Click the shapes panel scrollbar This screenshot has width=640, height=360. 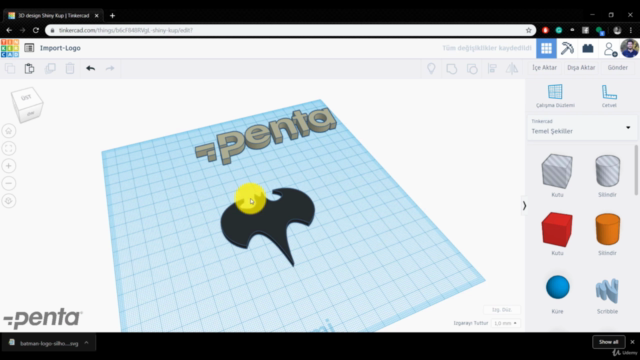coord(636,170)
